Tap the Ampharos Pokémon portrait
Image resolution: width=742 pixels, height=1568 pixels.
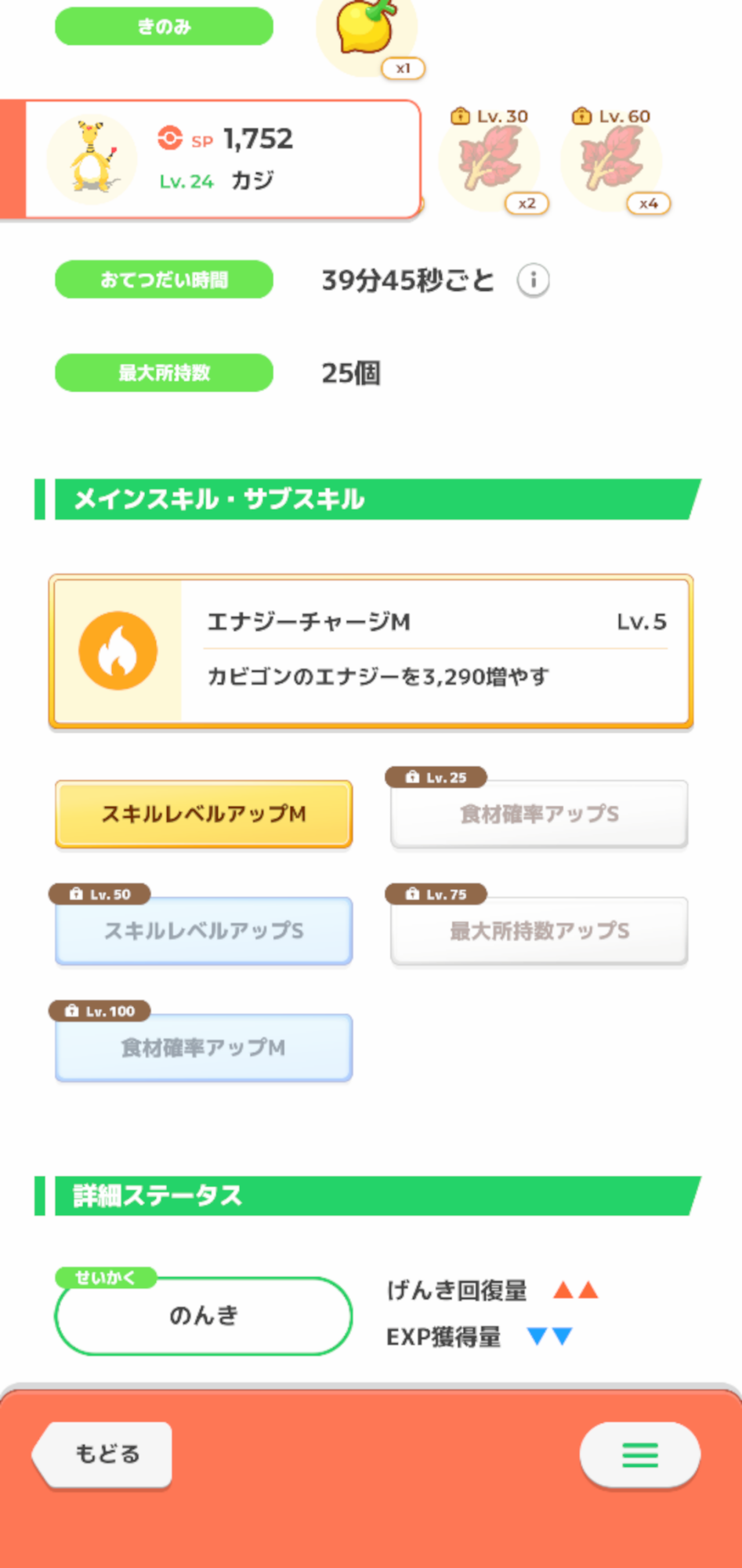[x=92, y=159]
